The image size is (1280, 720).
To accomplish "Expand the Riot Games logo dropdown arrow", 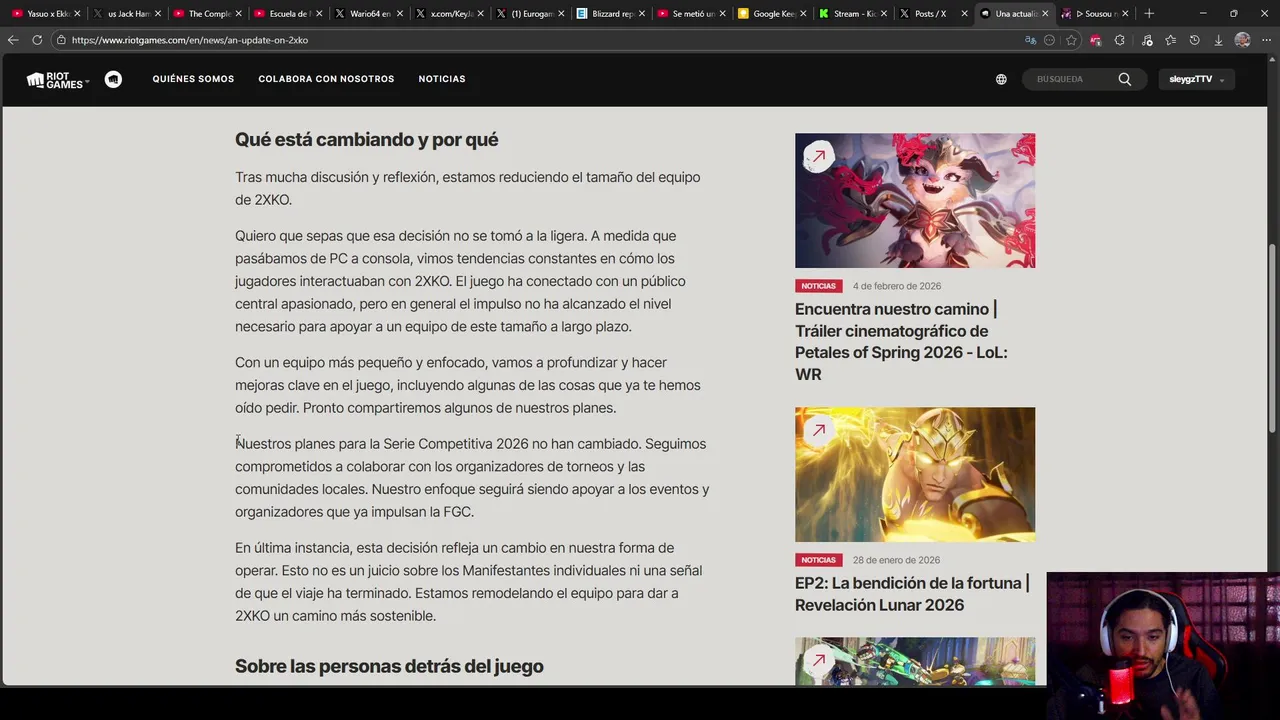I will tap(88, 81).
